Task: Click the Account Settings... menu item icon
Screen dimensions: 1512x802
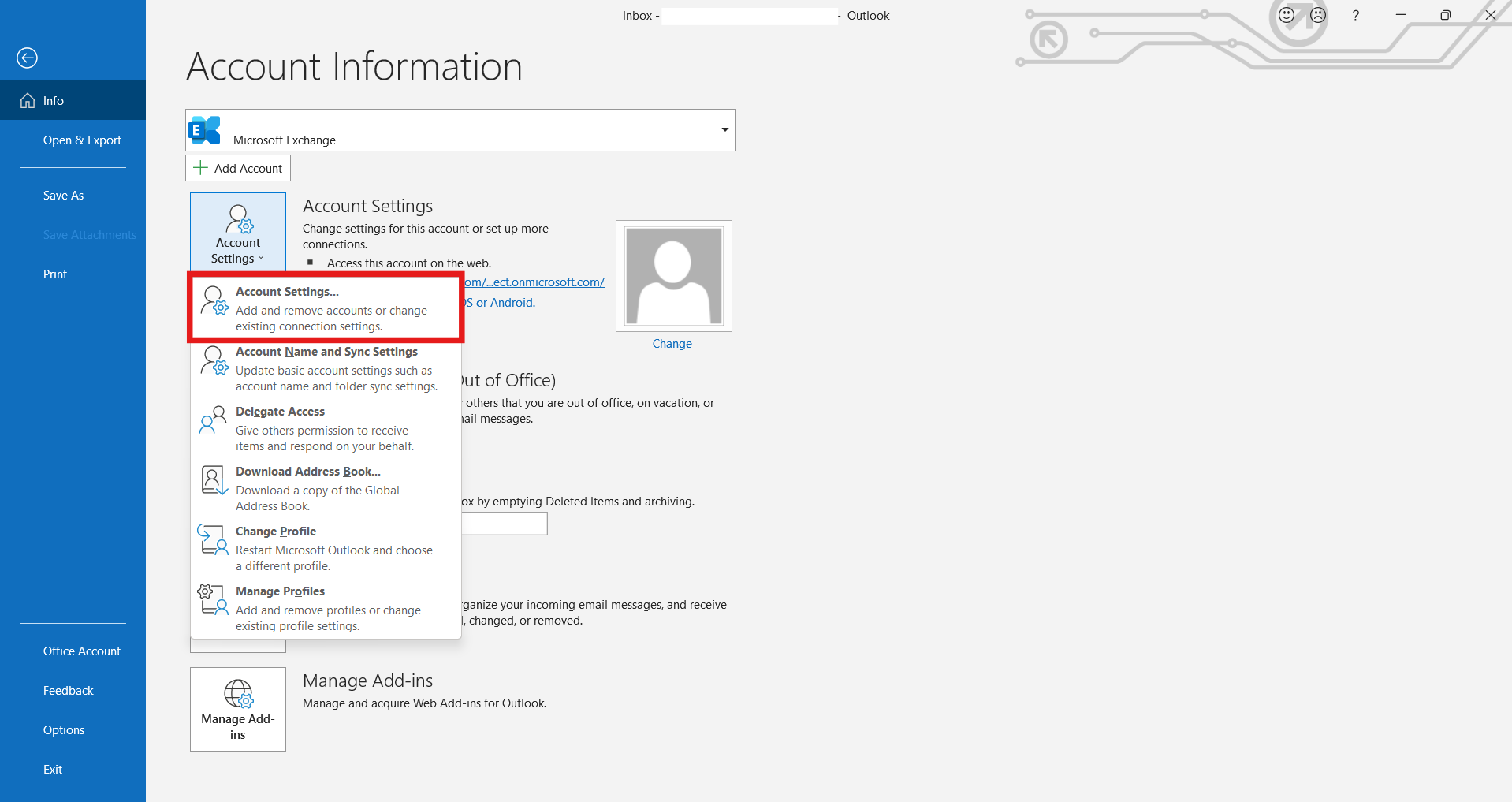Action: [214, 300]
